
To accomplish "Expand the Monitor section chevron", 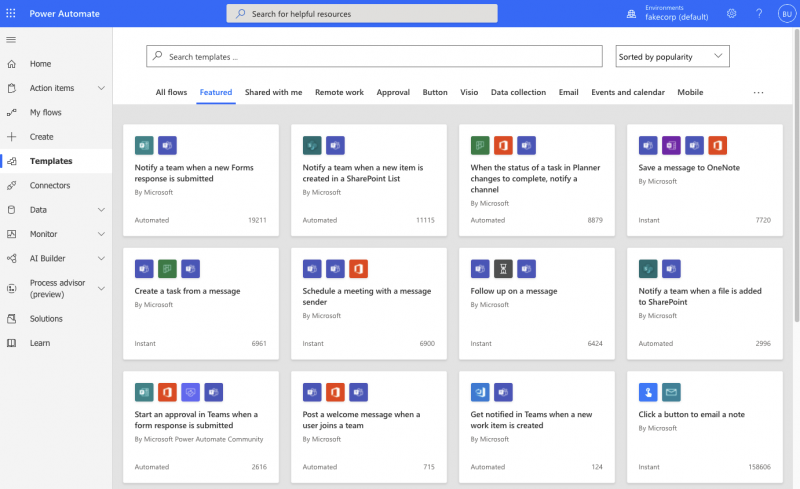I will pos(101,234).
